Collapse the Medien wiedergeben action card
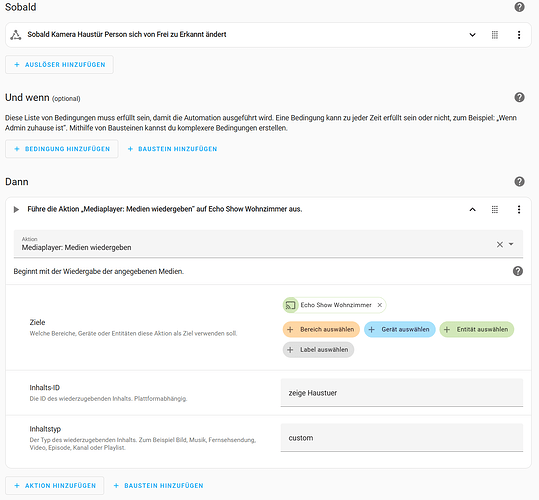The width and height of the screenshot is (539, 500). [x=472, y=209]
